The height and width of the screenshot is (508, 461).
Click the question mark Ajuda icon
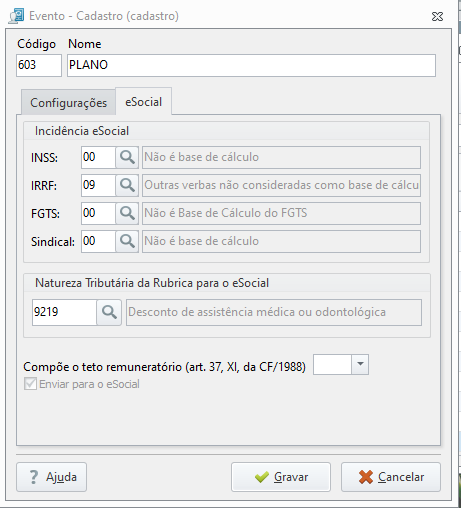(x=34, y=477)
